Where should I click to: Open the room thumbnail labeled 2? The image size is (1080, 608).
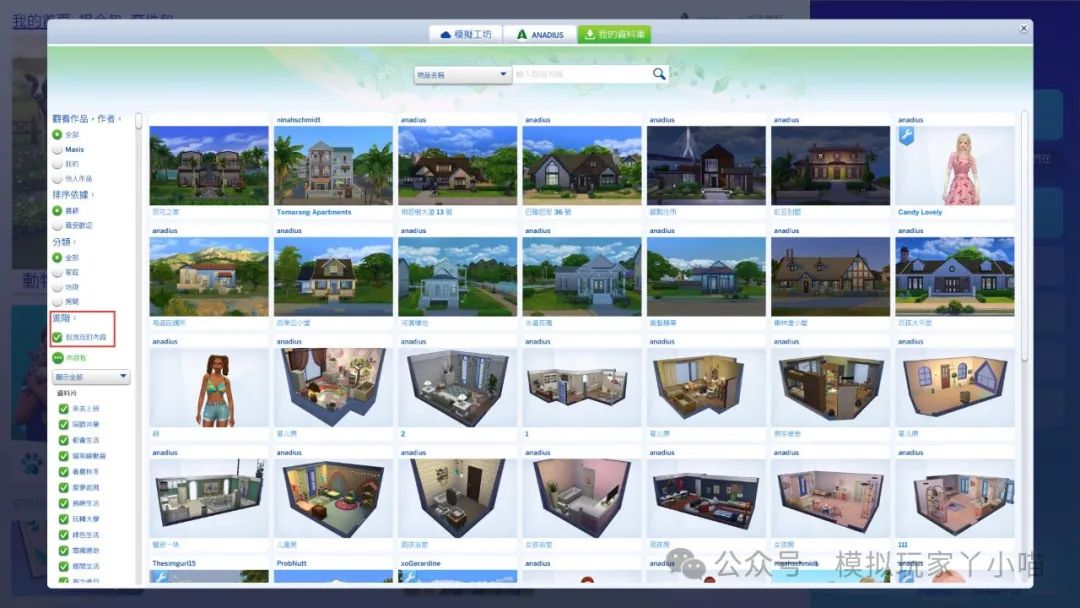(457, 387)
